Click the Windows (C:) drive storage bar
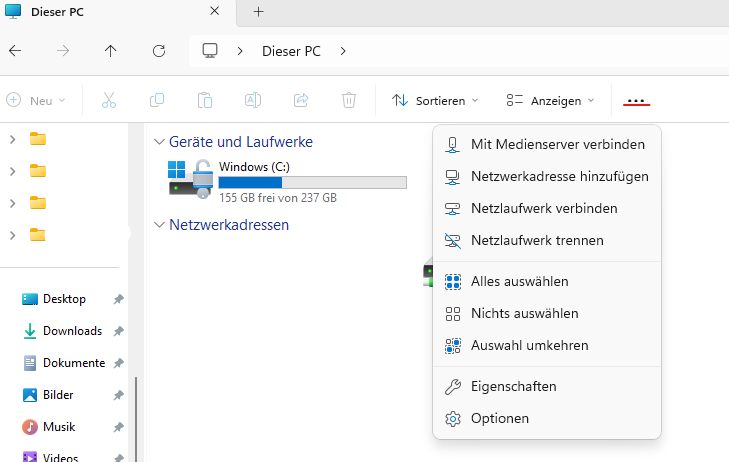 click(312, 182)
